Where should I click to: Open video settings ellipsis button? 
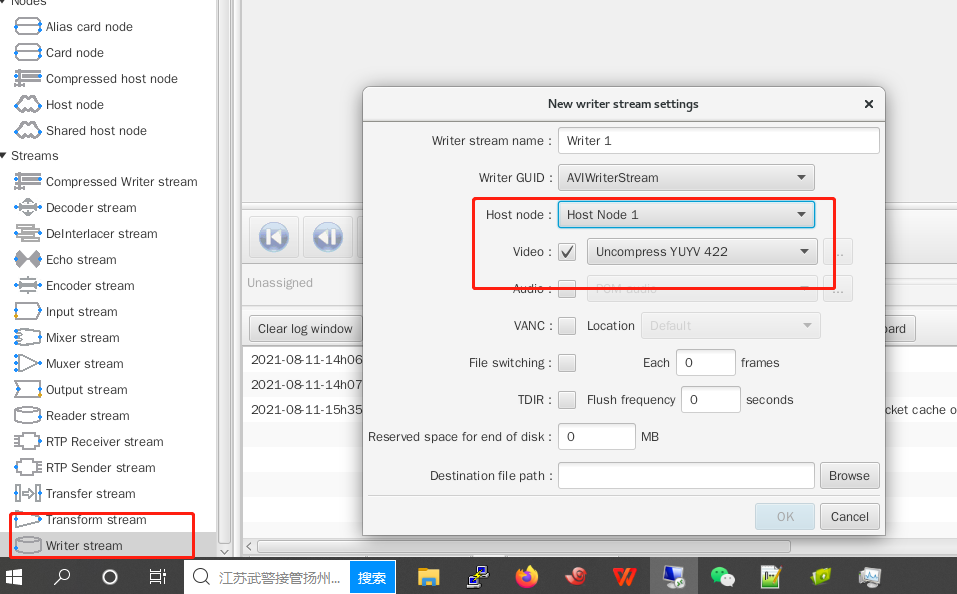coord(838,252)
